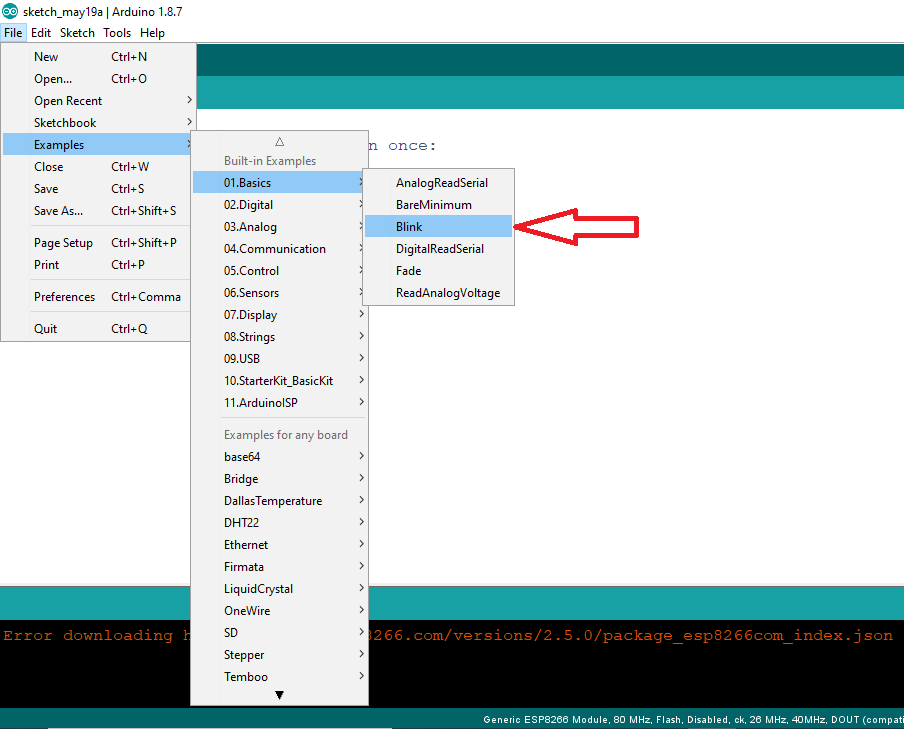Viewport: 904px width, 730px height.
Task: Open the ReadAnalogVoltage example
Action: coord(447,293)
